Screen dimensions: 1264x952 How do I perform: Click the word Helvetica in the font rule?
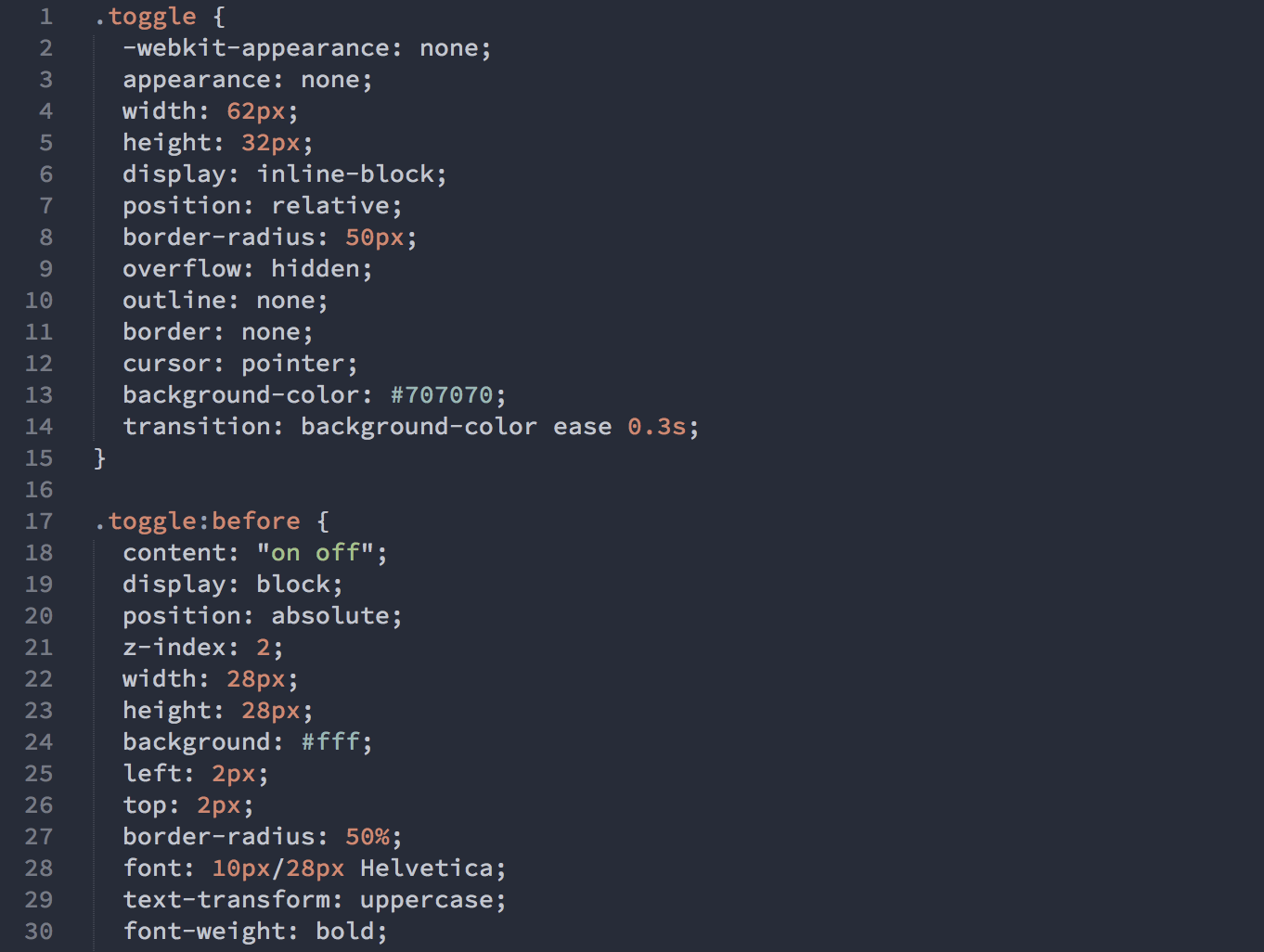[x=427, y=868]
